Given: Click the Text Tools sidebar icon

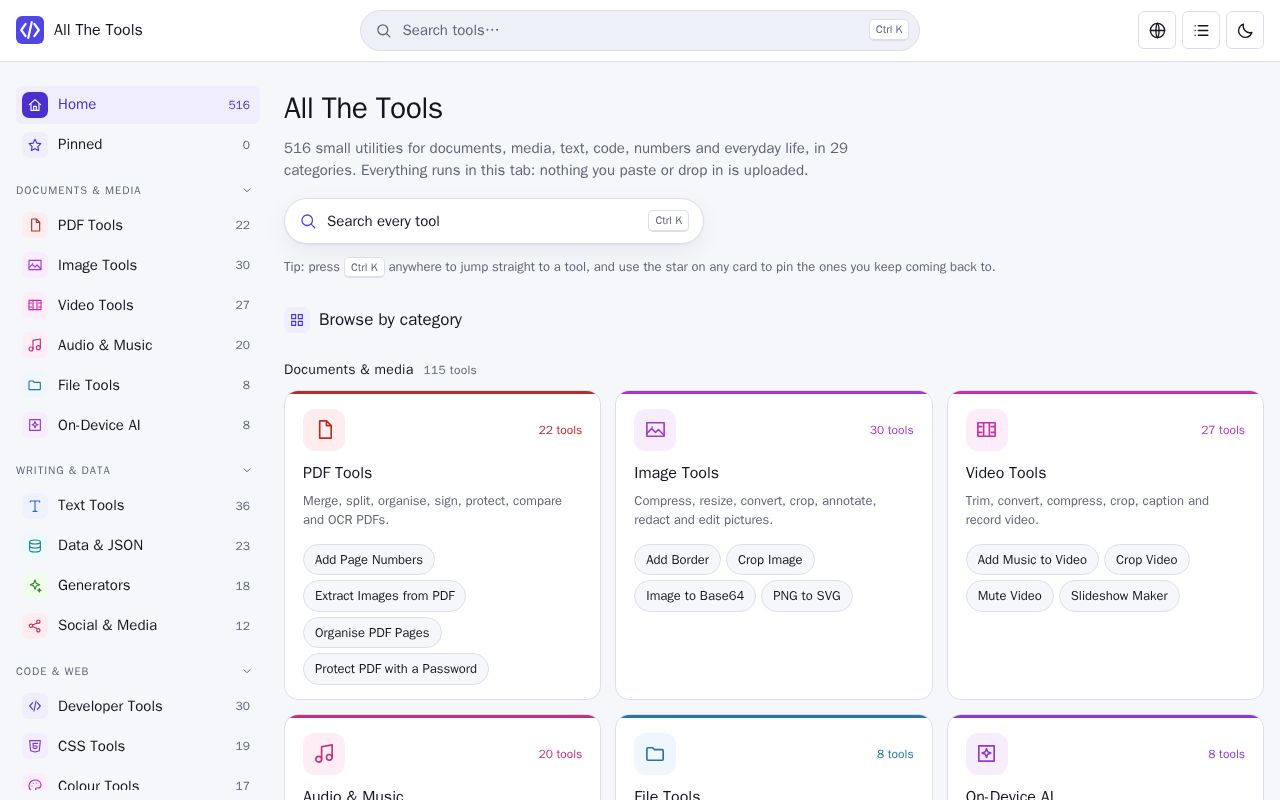Looking at the screenshot, I should coord(35,505).
